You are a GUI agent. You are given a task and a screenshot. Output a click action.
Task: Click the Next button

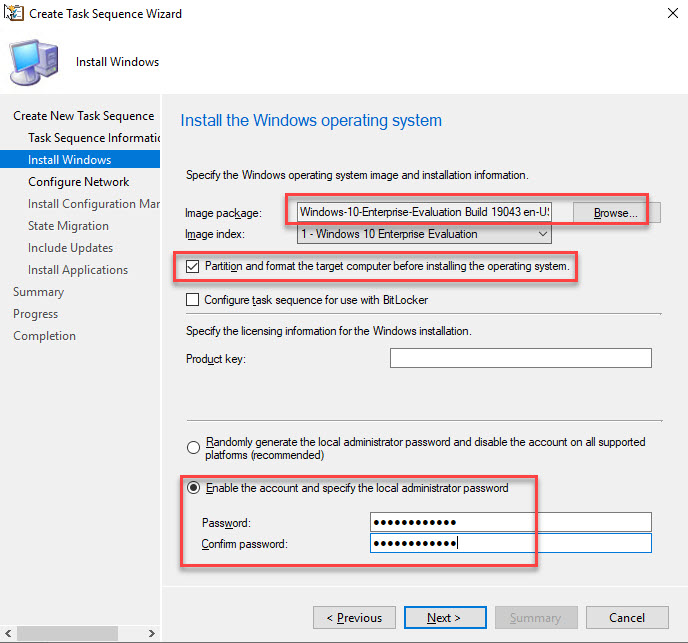pyautogui.click(x=444, y=617)
